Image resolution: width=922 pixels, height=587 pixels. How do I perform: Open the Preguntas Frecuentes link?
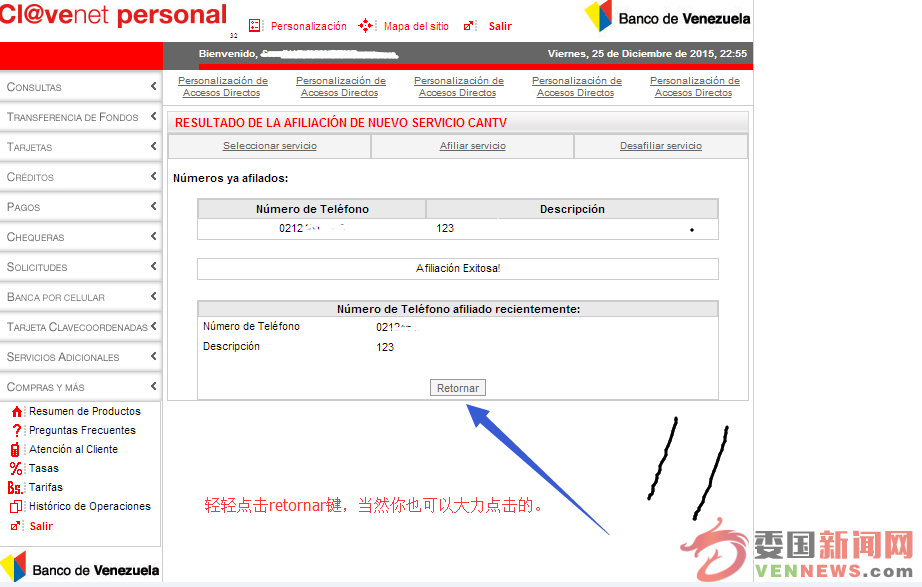(x=82, y=430)
